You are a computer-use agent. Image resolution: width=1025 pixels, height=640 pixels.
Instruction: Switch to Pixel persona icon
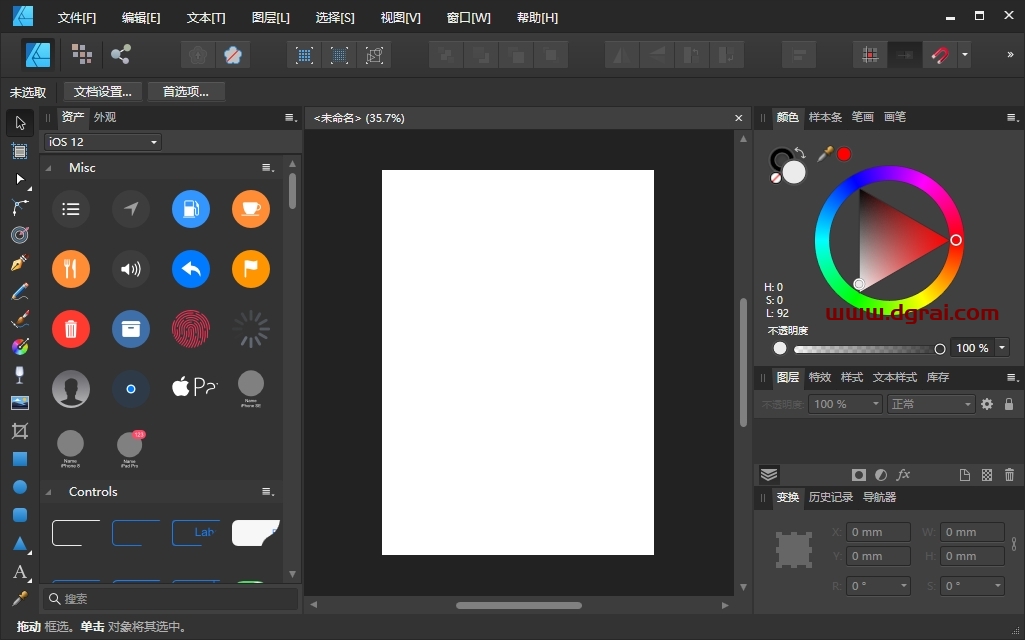coord(82,54)
